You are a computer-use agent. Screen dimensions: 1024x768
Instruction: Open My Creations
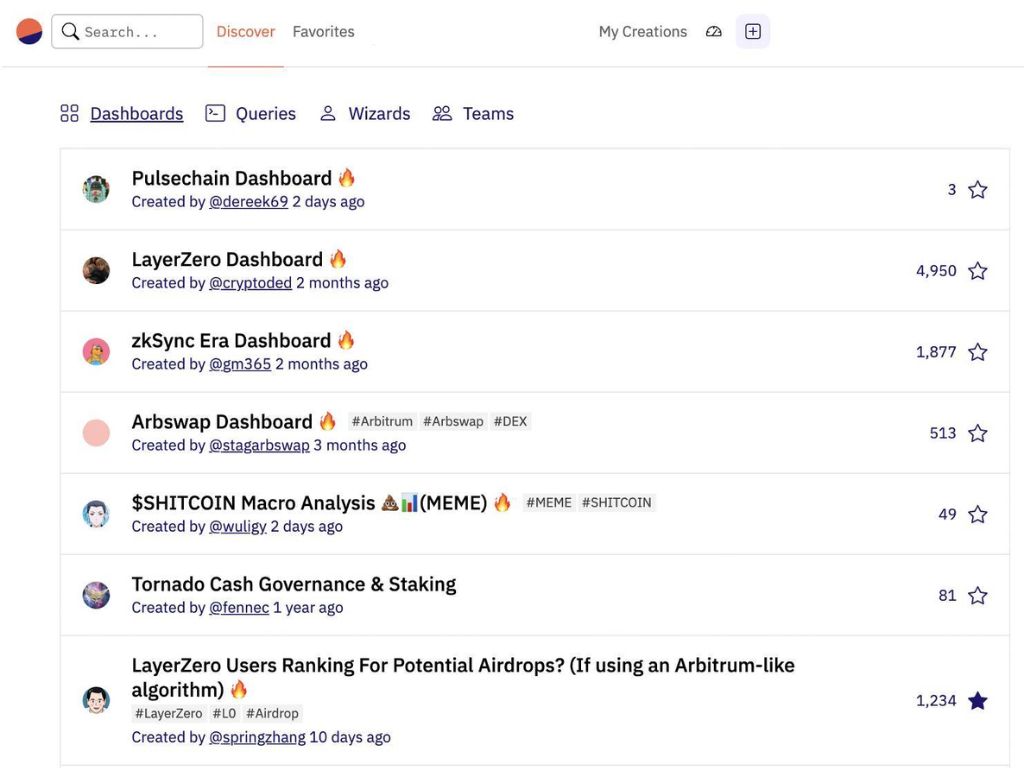(643, 31)
